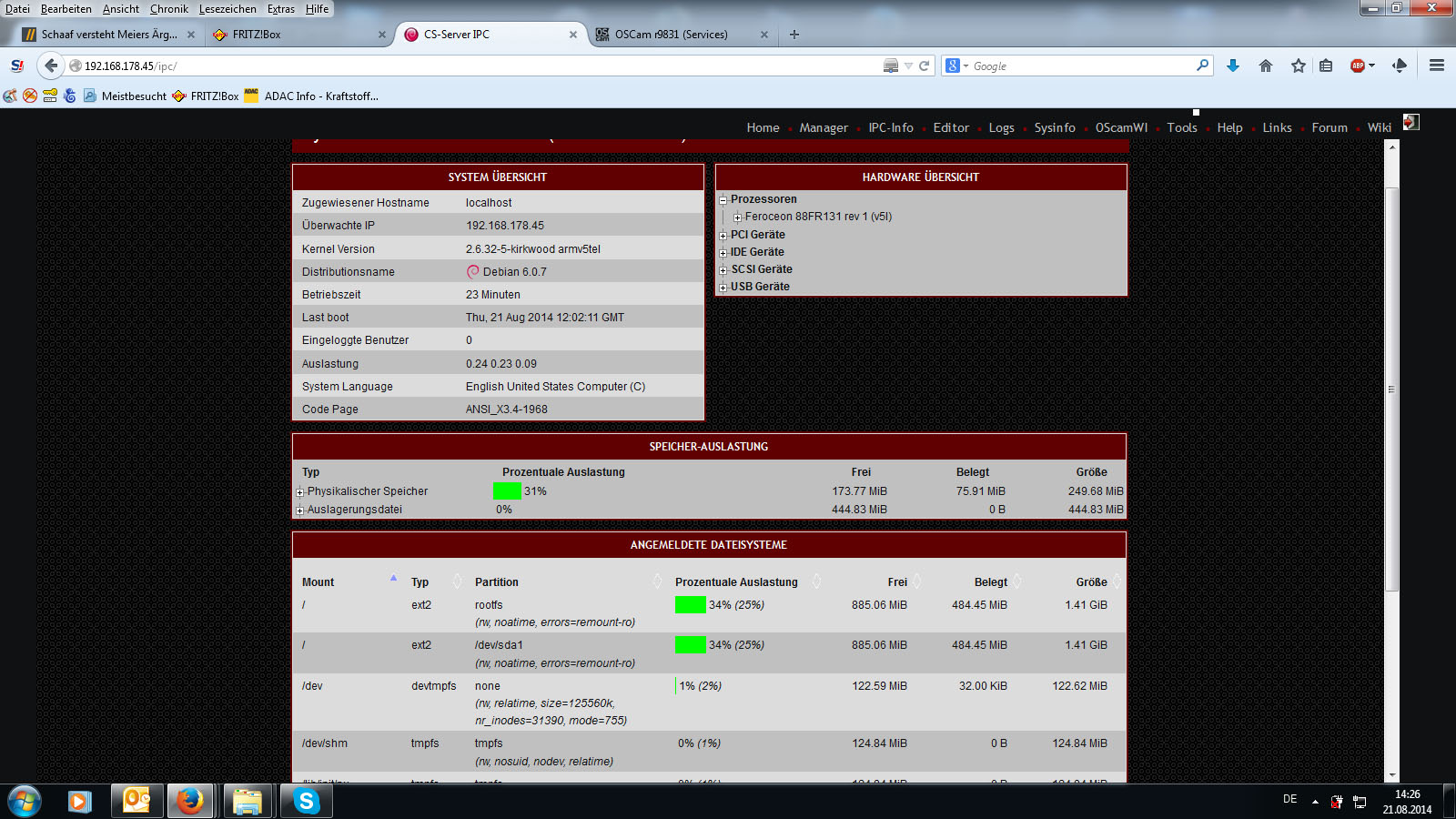This screenshot has width=1456, height=819.
Task: Open the Sysinfo navigation link
Action: pyautogui.click(x=1055, y=128)
